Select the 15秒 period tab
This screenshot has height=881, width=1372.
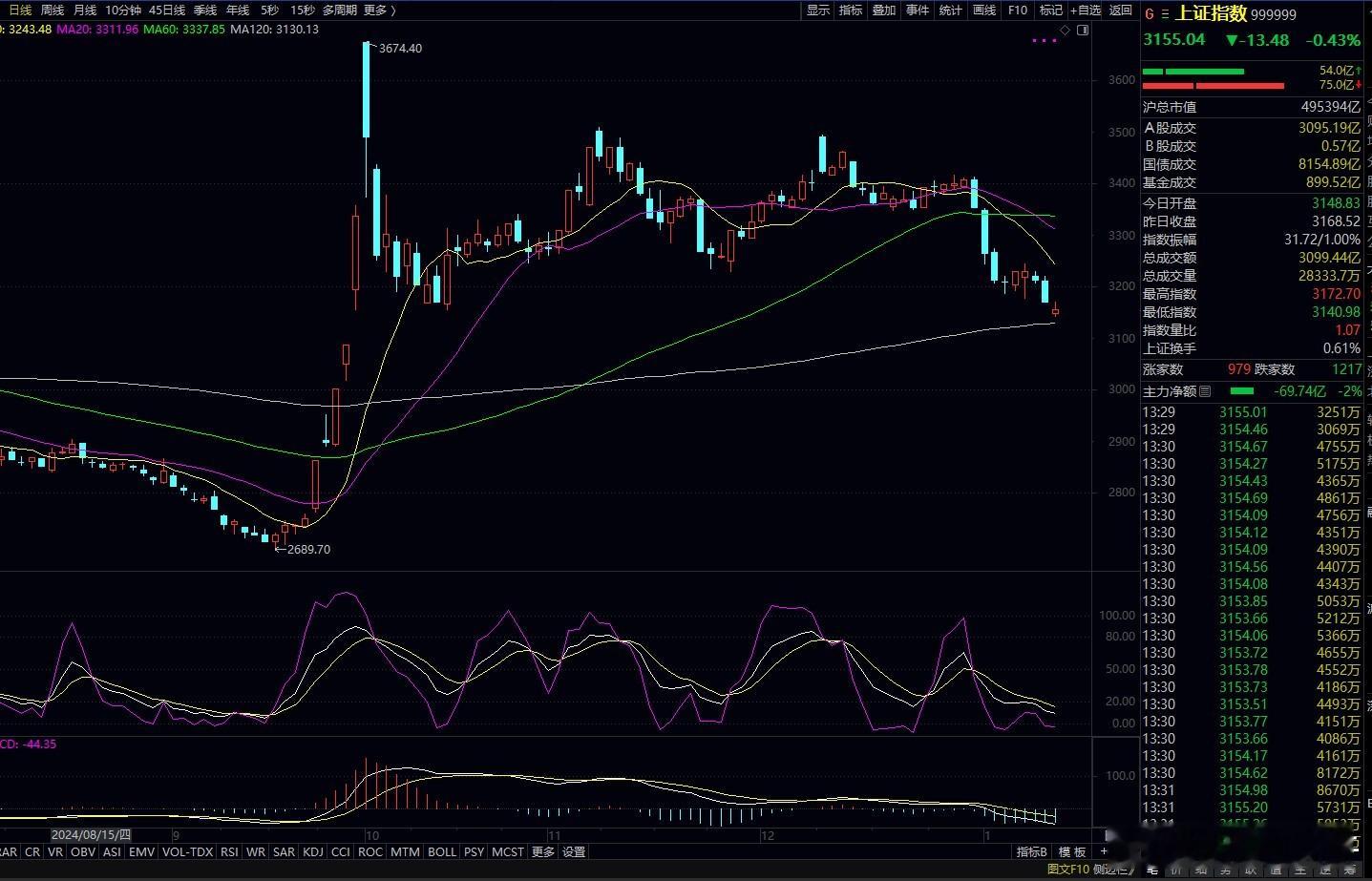302,10
